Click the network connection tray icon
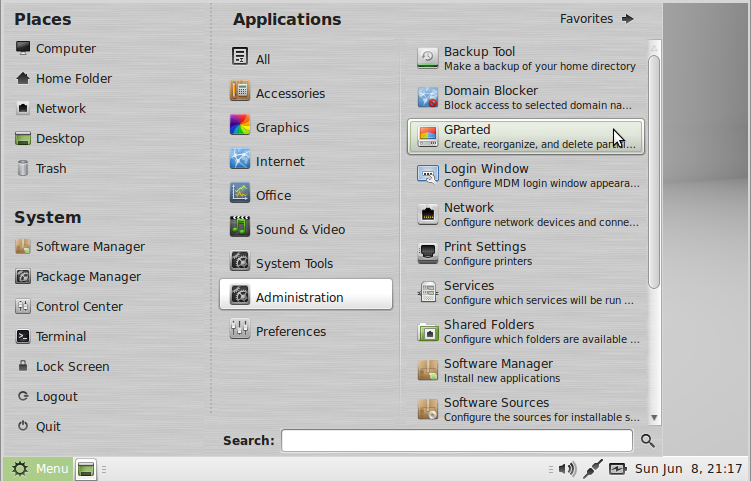The height and width of the screenshot is (481, 751). click(x=592, y=469)
